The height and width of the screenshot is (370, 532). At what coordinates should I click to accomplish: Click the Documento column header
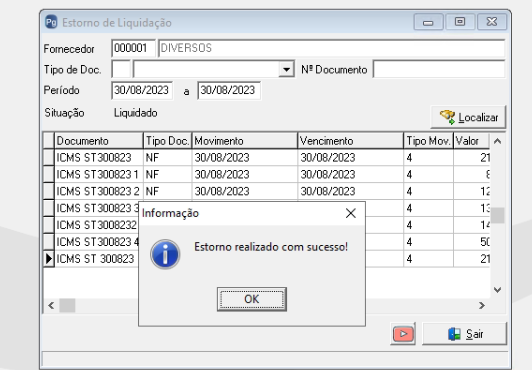click(x=99, y=141)
